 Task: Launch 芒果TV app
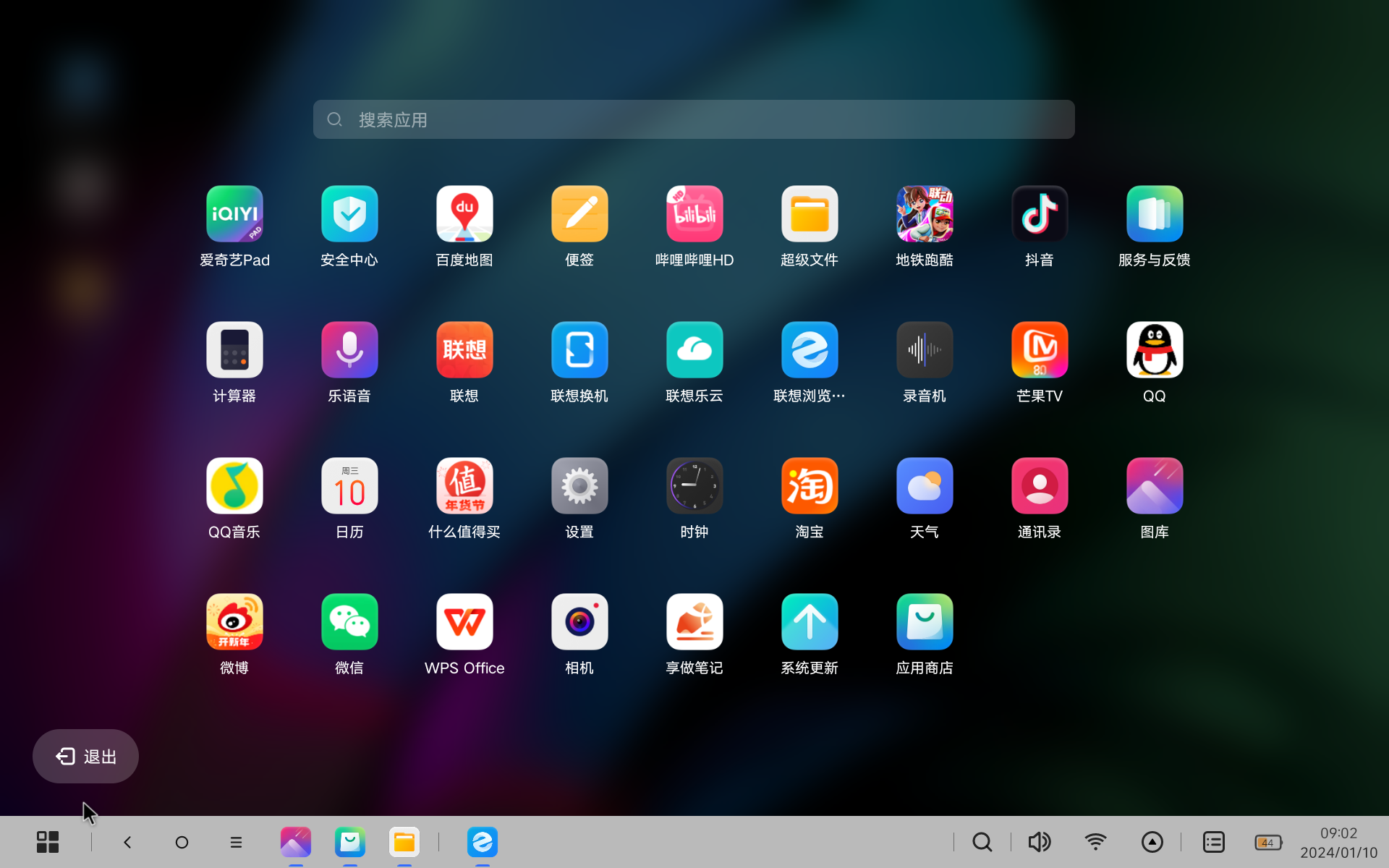[1040, 350]
